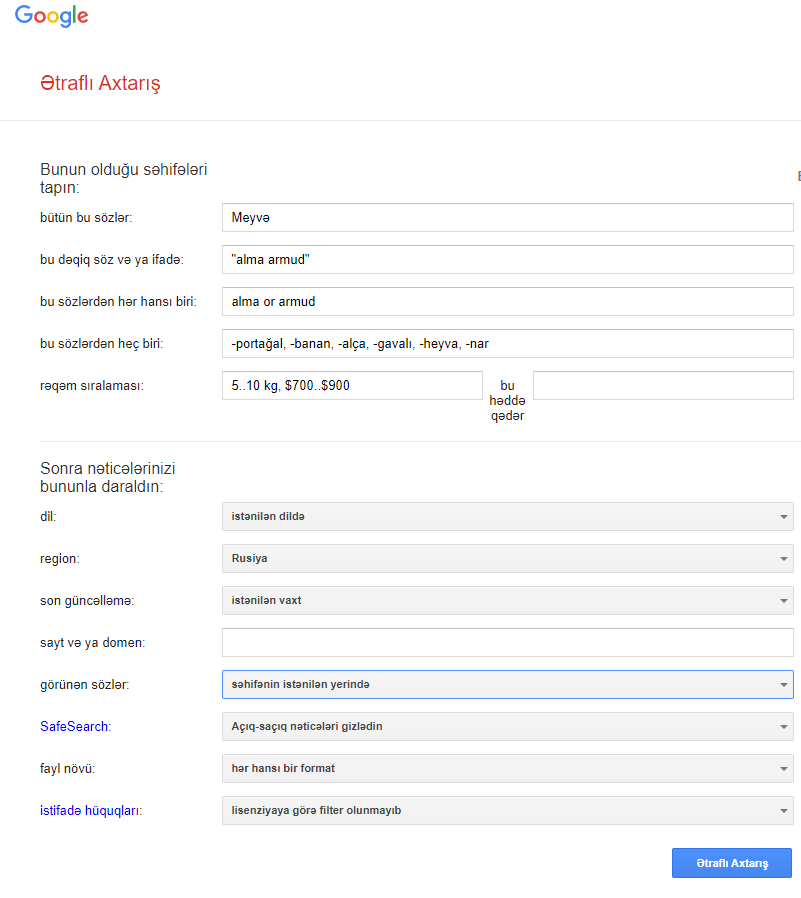Open the region dropdown showing Rusiya
The height and width of the screenshot is (898, 801).
point(507,558)
